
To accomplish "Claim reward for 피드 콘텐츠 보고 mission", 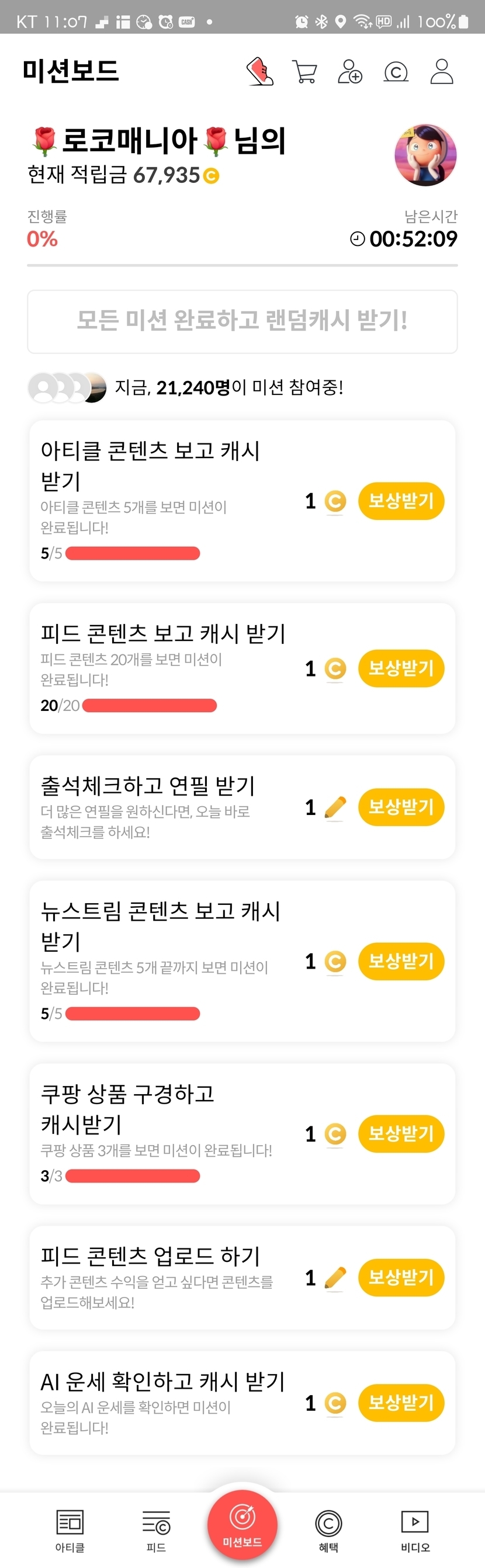I will tap(401, 668).
